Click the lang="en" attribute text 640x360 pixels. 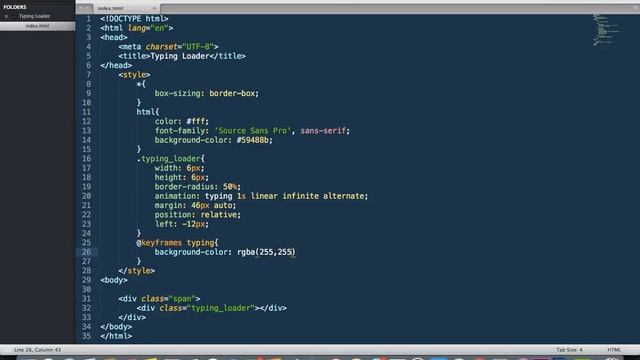[148, 28]
